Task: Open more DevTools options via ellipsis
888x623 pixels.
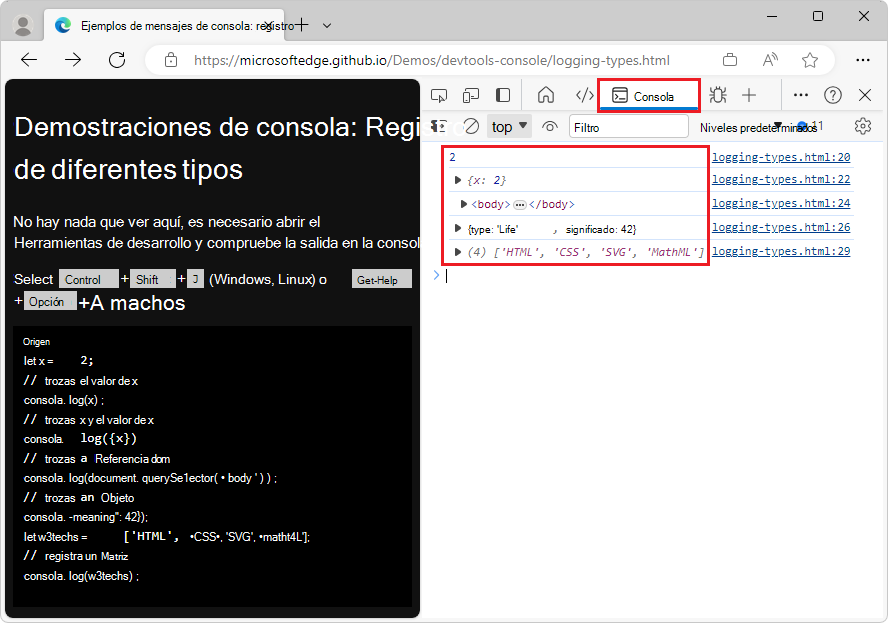Action: click(800, 95)
